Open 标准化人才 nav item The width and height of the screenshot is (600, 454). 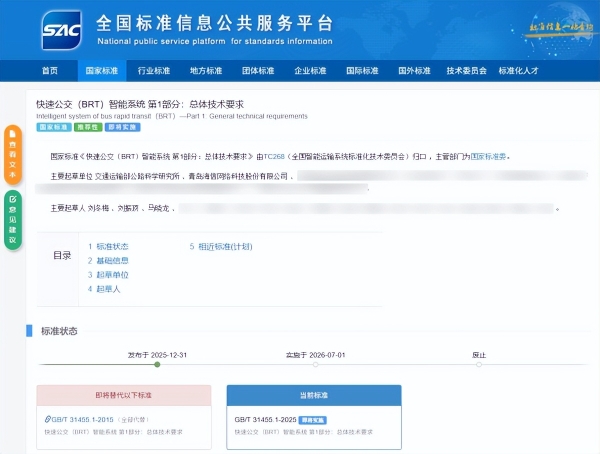tap(518, 71)
